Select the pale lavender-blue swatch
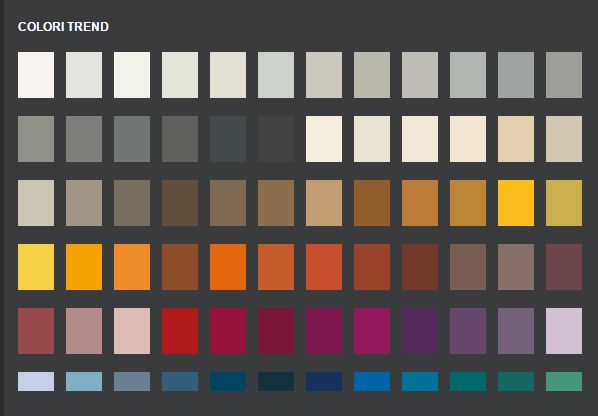The height and width of the screenshot is (416, 598). [36, 381]
